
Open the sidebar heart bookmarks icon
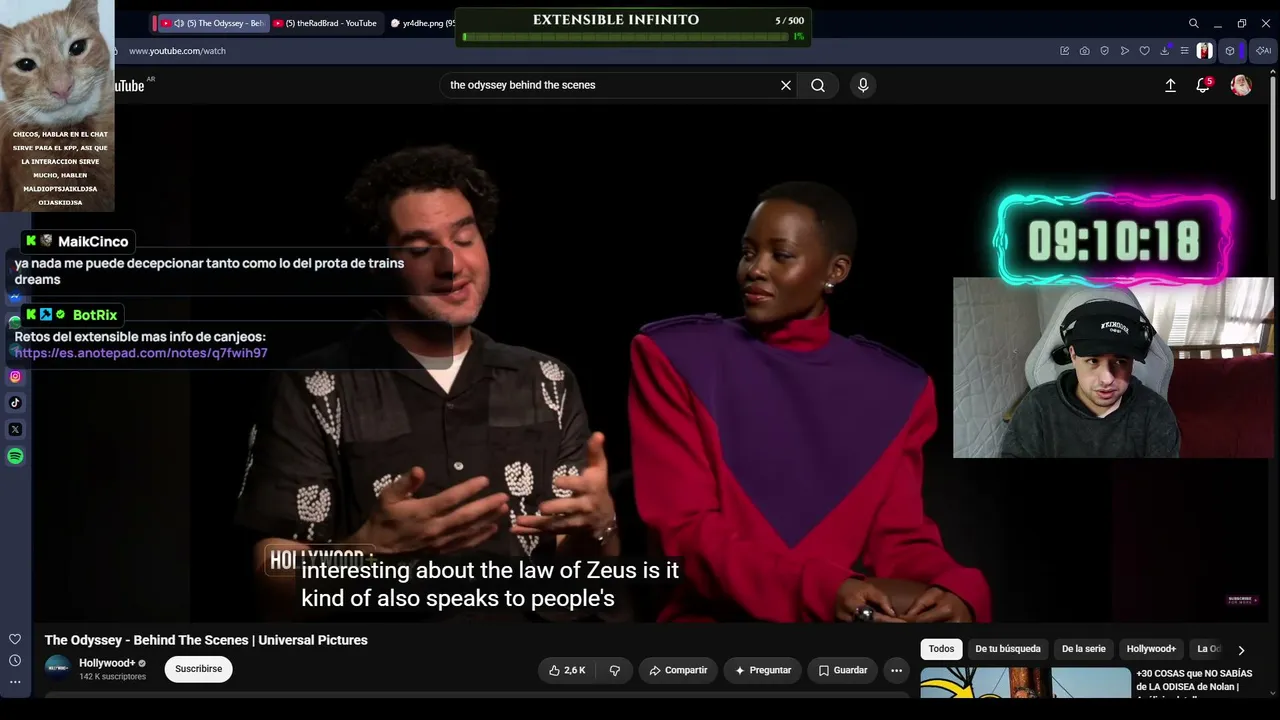pyautogui.click(x=15, y=639)
